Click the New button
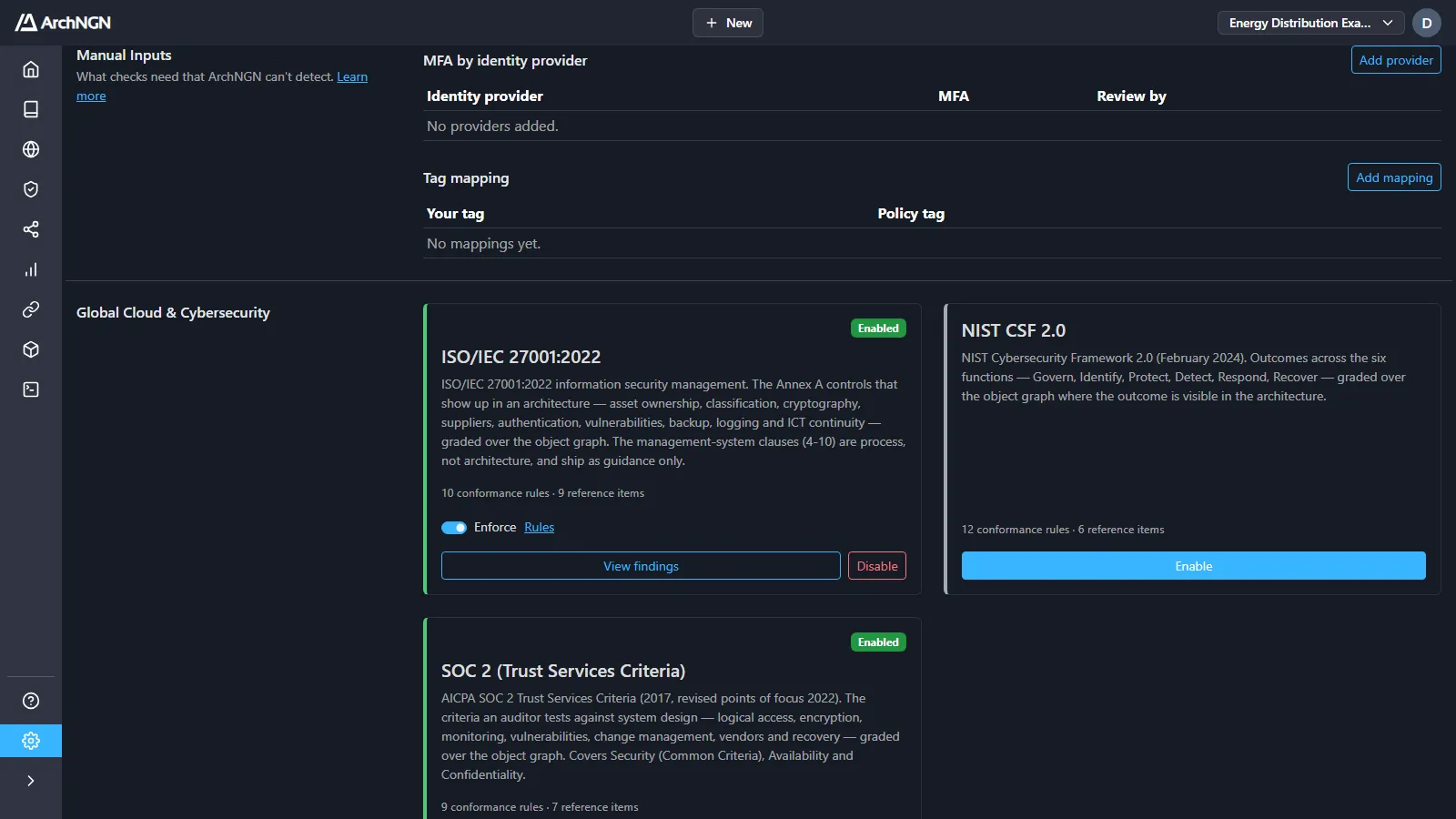Viewport: 1456px width, 819px height. pyautogui.click(x=728, y=23)
